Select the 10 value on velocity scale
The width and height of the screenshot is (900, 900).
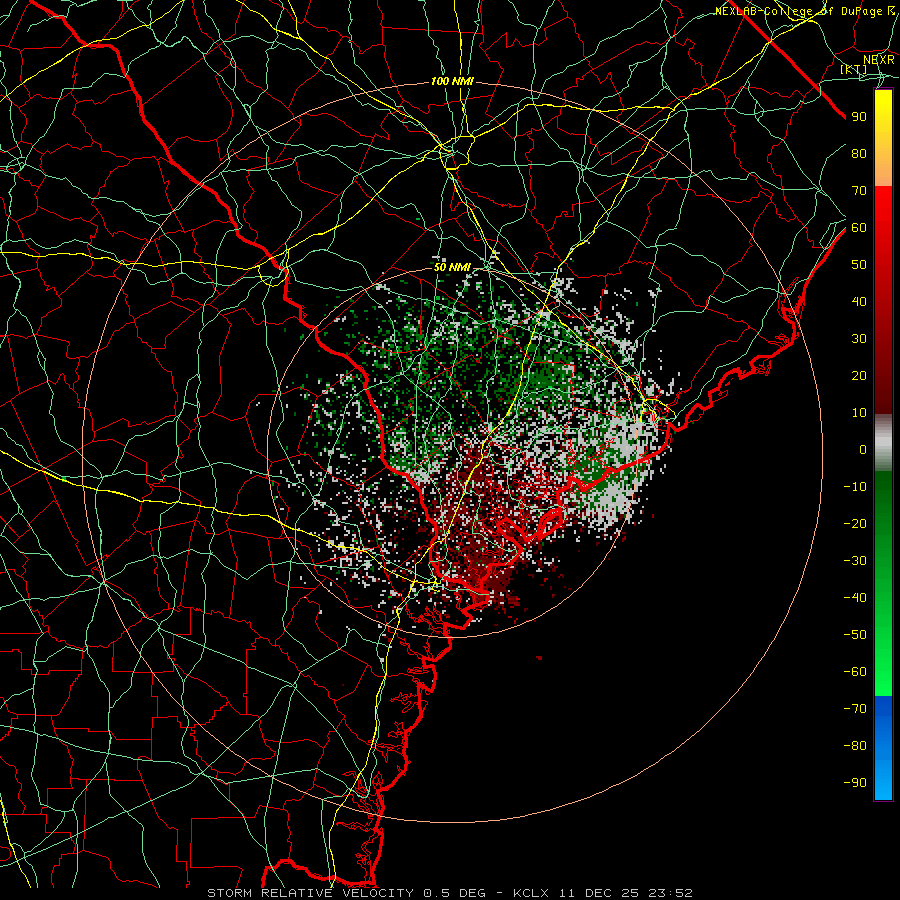(x=859, y=413)
